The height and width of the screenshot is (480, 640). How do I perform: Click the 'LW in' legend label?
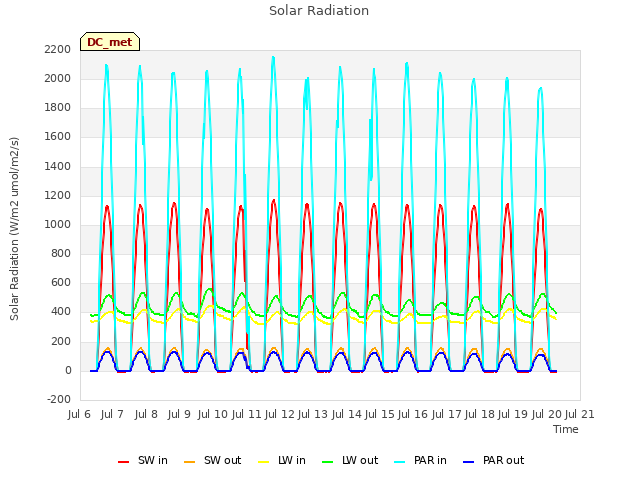coord(291,460)
